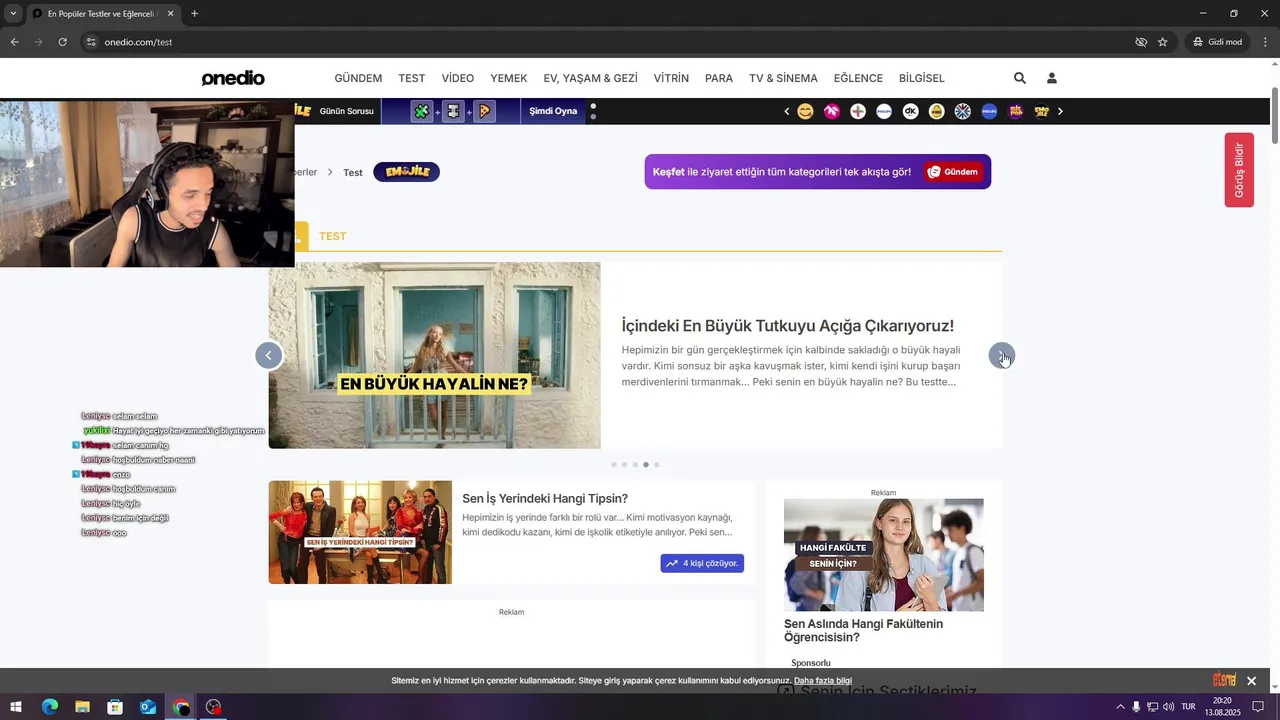Bookmark this page with the star icon
This screenshot has height=720, width=1280.
[1162, 42]
